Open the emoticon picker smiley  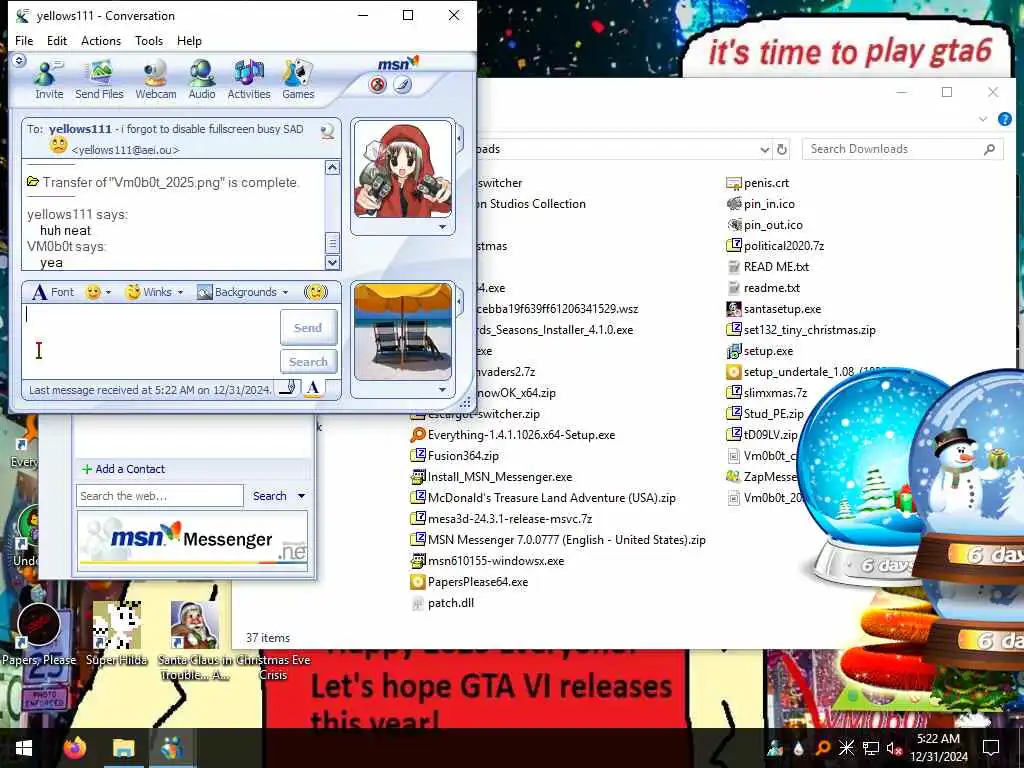(x=93, y=292)
